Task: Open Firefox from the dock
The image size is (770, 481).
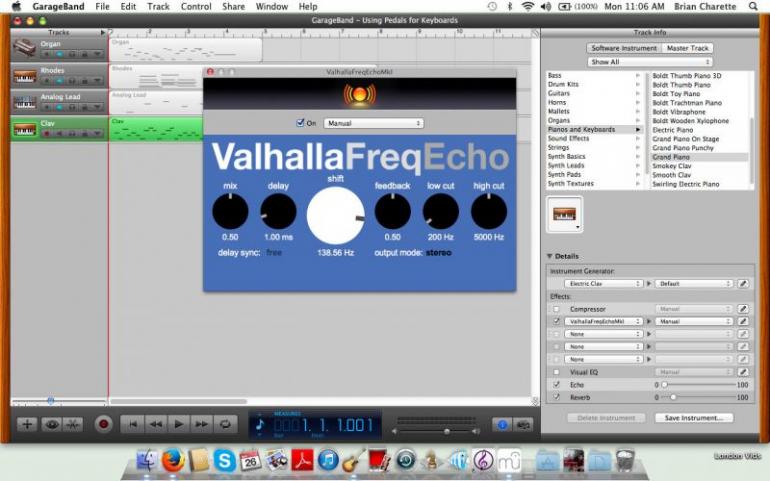Action: click(x=173, y=460)
